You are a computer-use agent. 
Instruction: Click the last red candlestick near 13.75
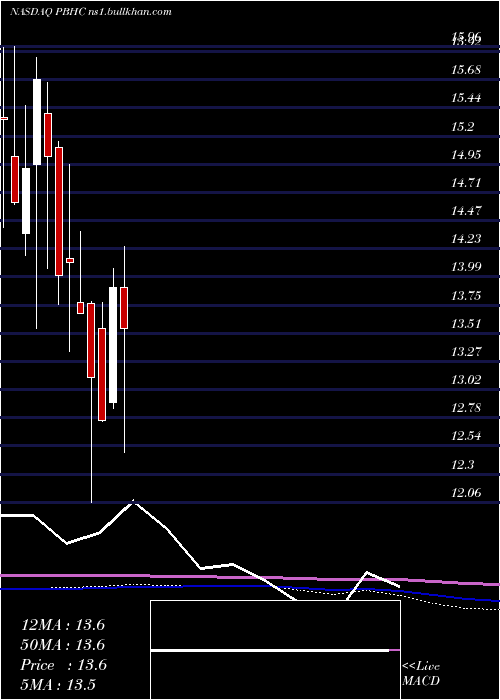coord(124,308)
